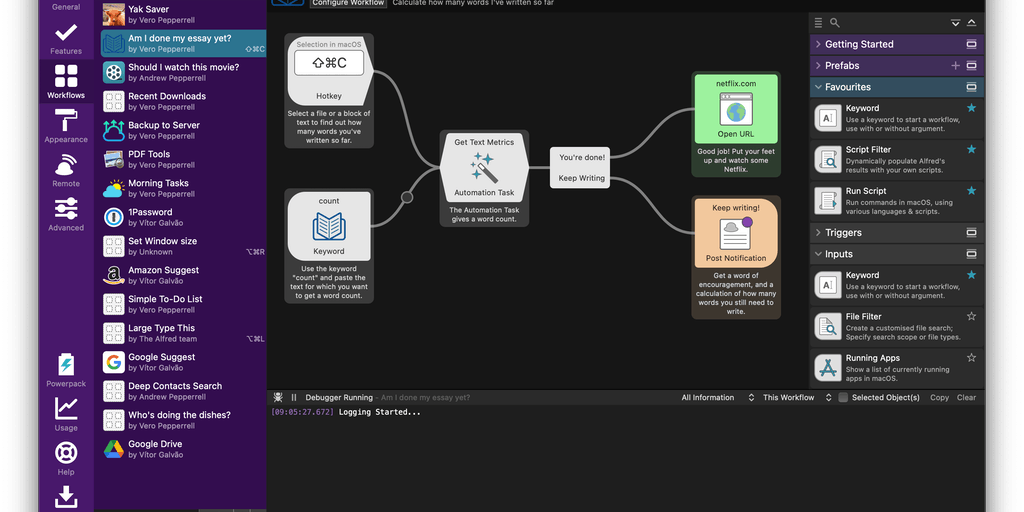
Task: Expand the Getting Started section
Action: pyautogui.click(x=860, y=45)
